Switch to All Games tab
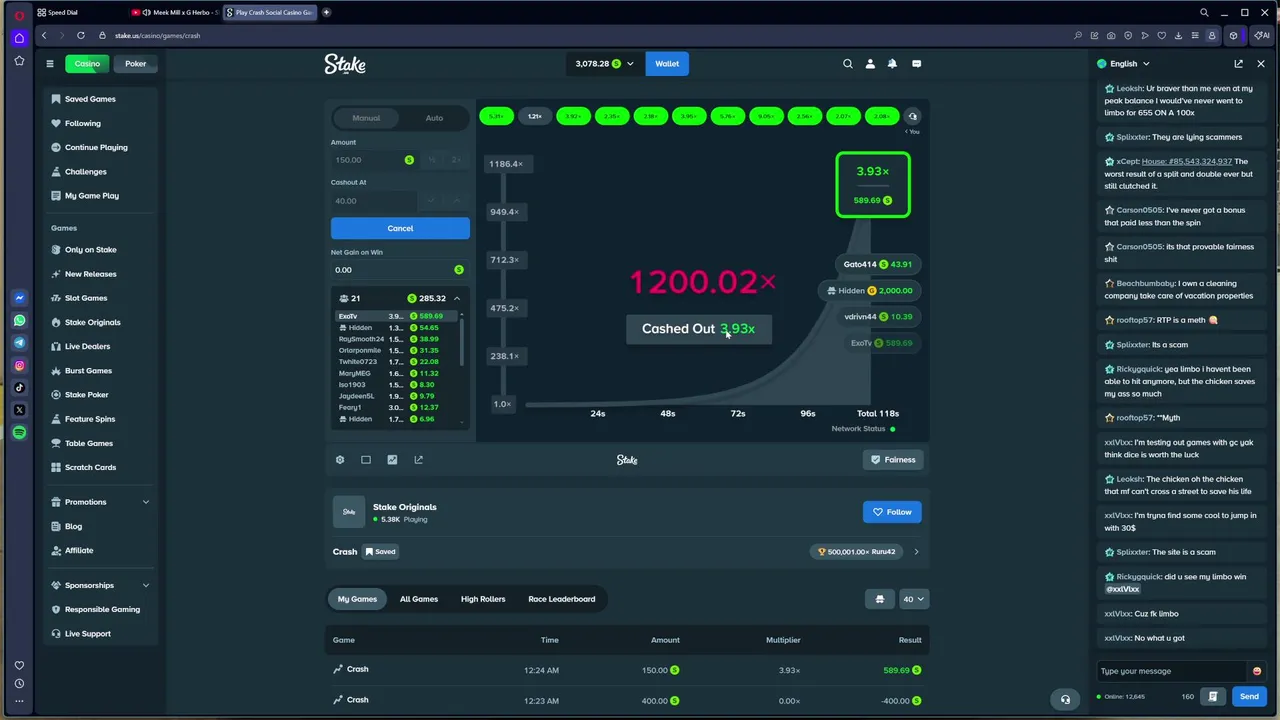 coord(419,599)
